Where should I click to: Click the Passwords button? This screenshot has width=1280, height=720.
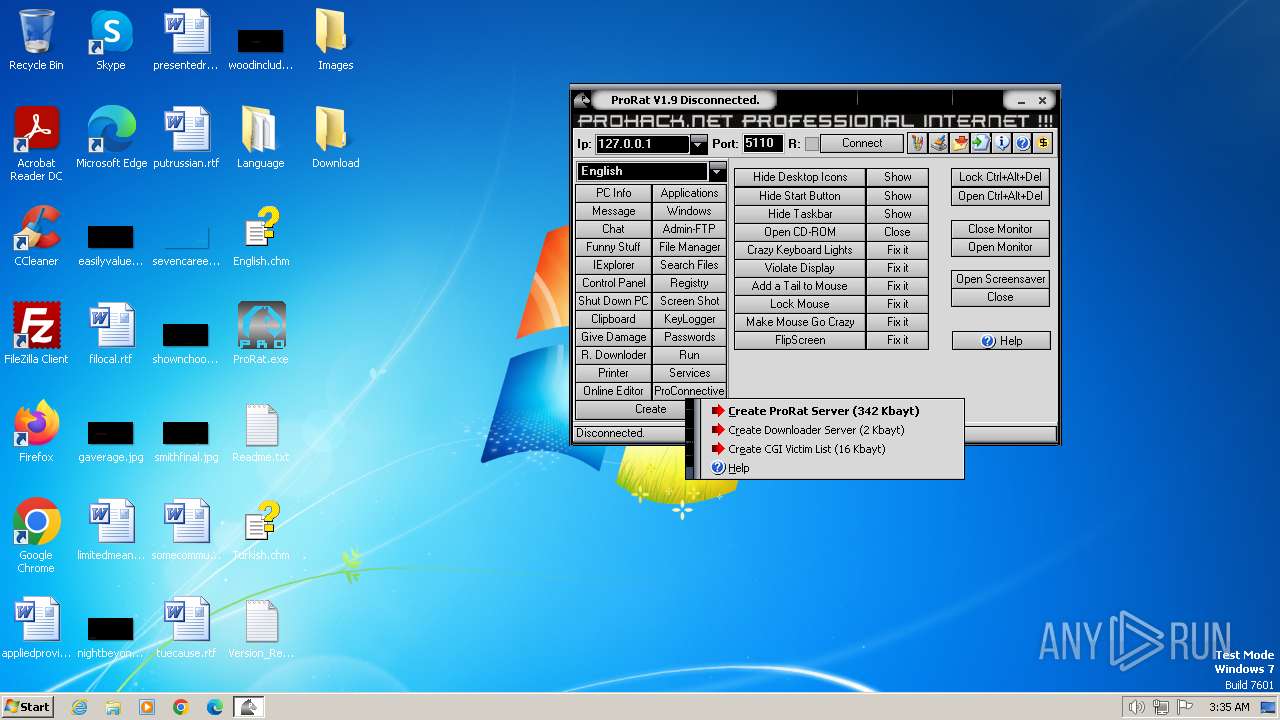click(x=690, y=337)
